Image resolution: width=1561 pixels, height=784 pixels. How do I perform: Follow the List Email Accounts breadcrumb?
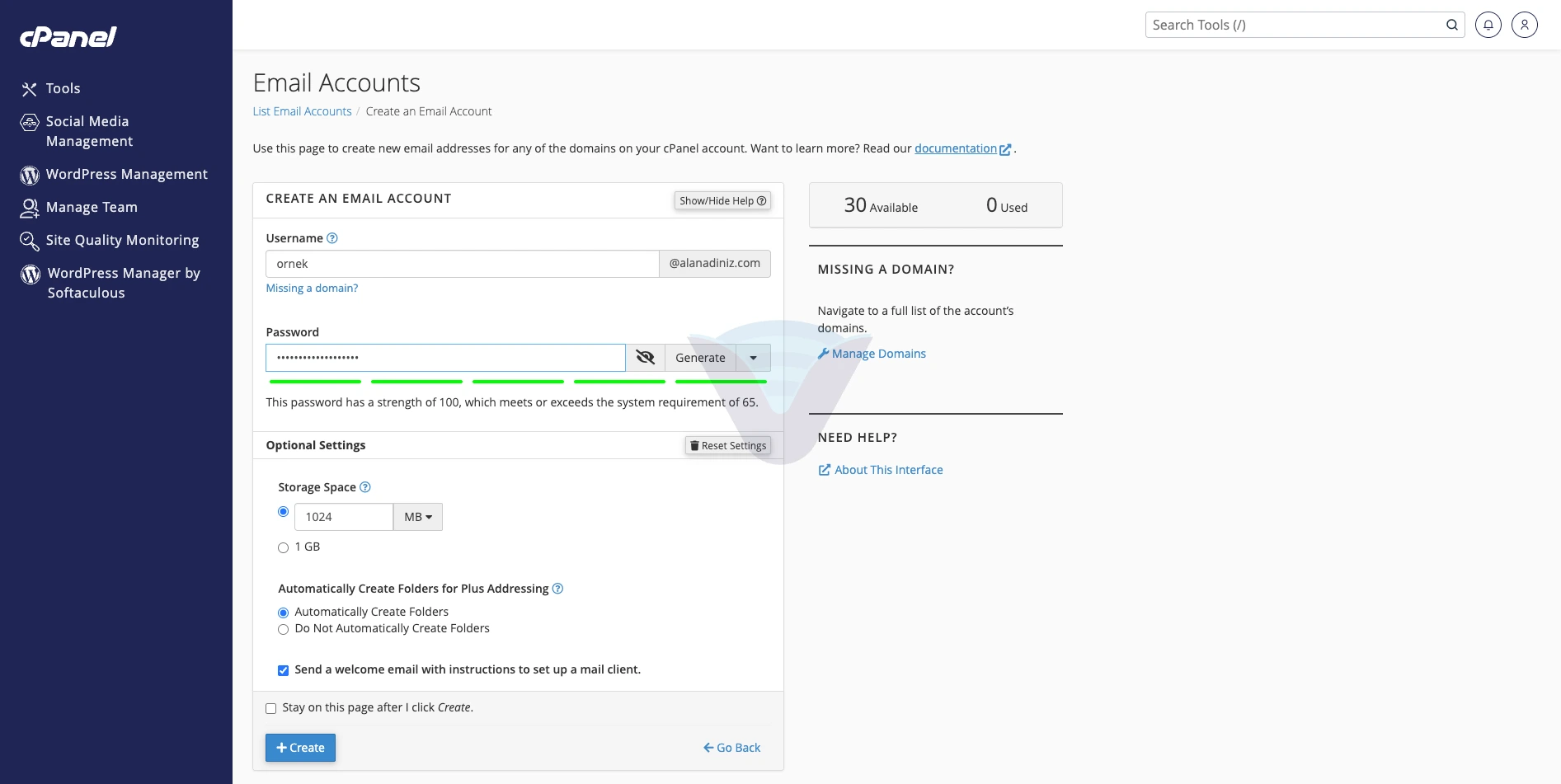point(302,111)
